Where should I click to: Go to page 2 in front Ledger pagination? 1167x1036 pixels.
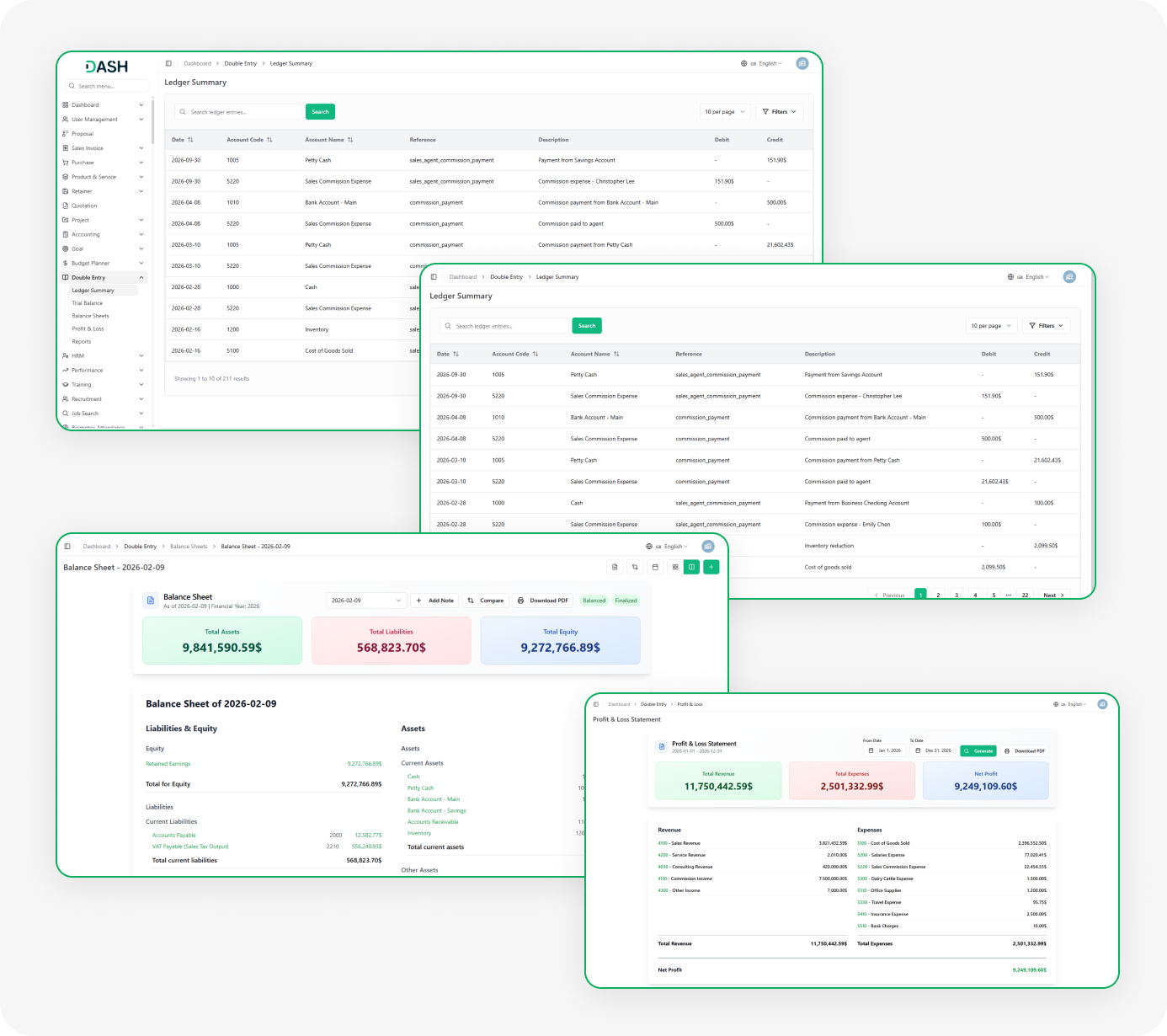tap(938, 595)
